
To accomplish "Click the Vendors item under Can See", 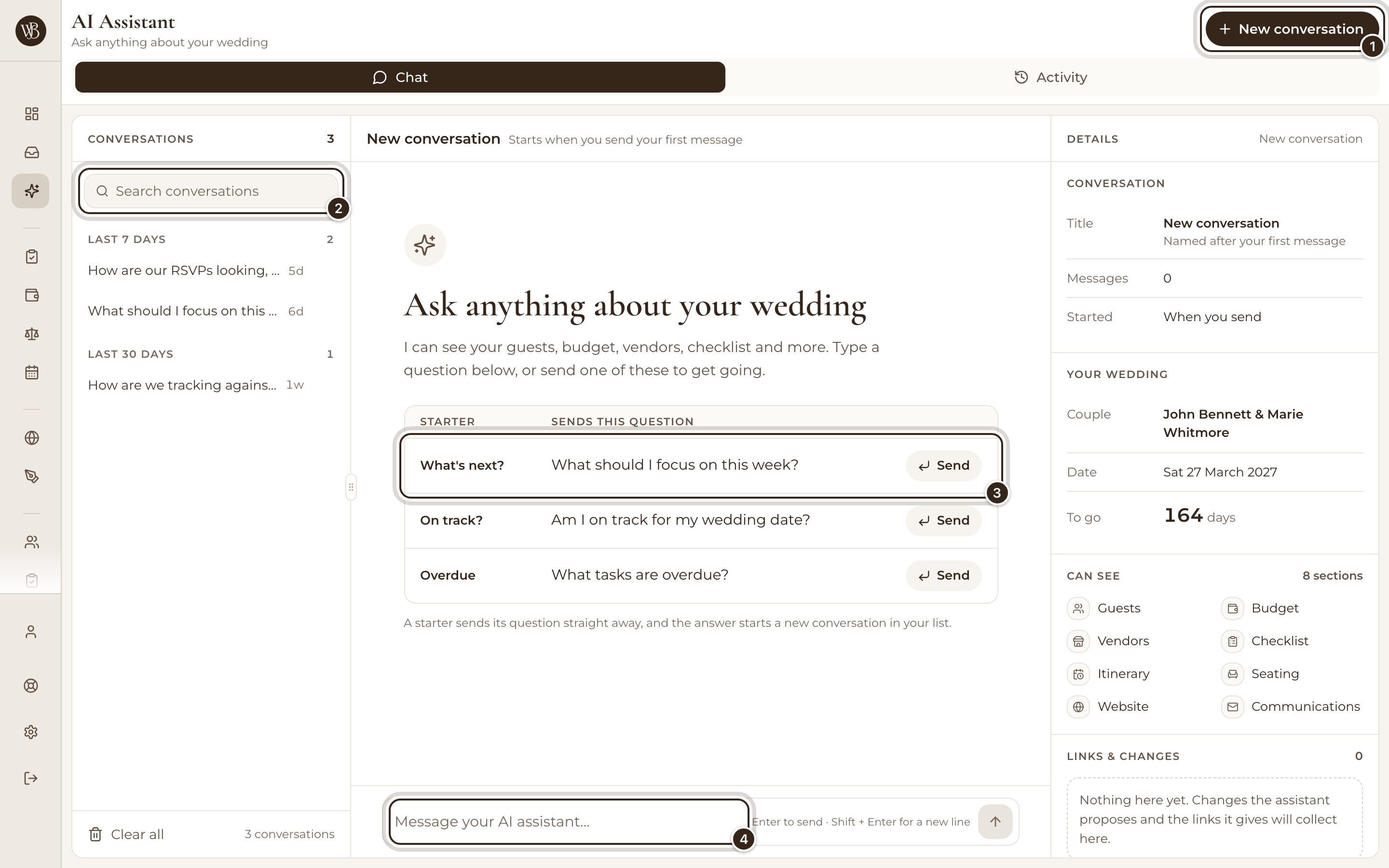I will pos(1108,641).
